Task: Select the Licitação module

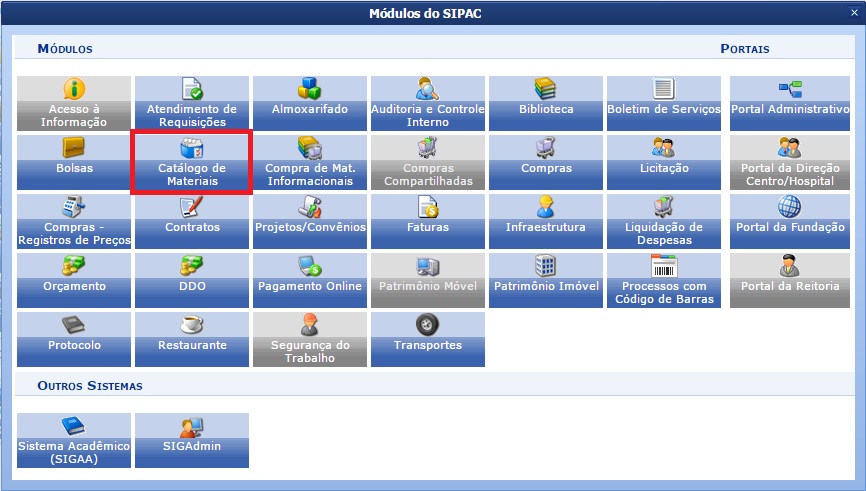Action: [664, 162]
